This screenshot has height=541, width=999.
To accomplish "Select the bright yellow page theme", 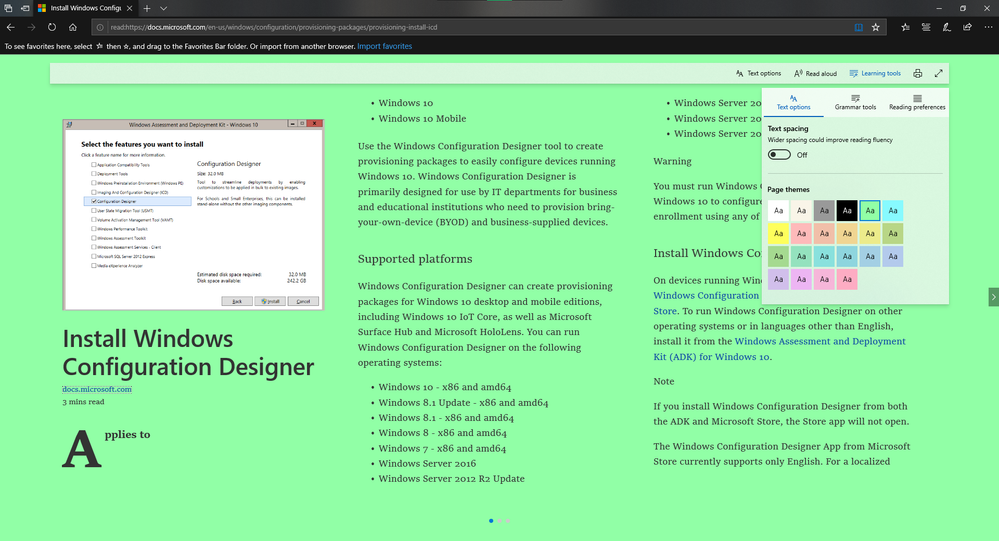I will click(778, 233).
